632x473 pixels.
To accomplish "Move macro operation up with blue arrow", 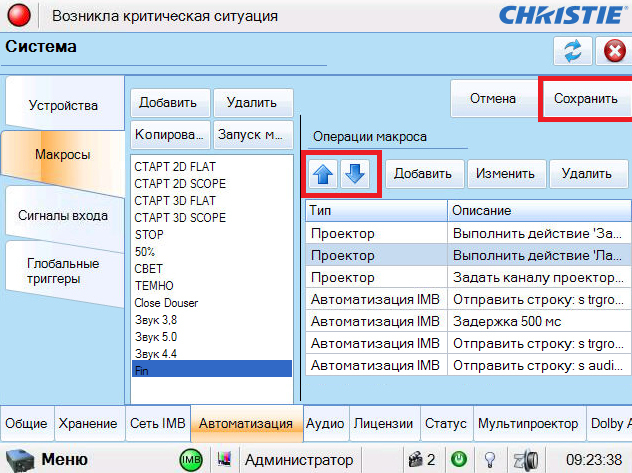I will [323, 174].
